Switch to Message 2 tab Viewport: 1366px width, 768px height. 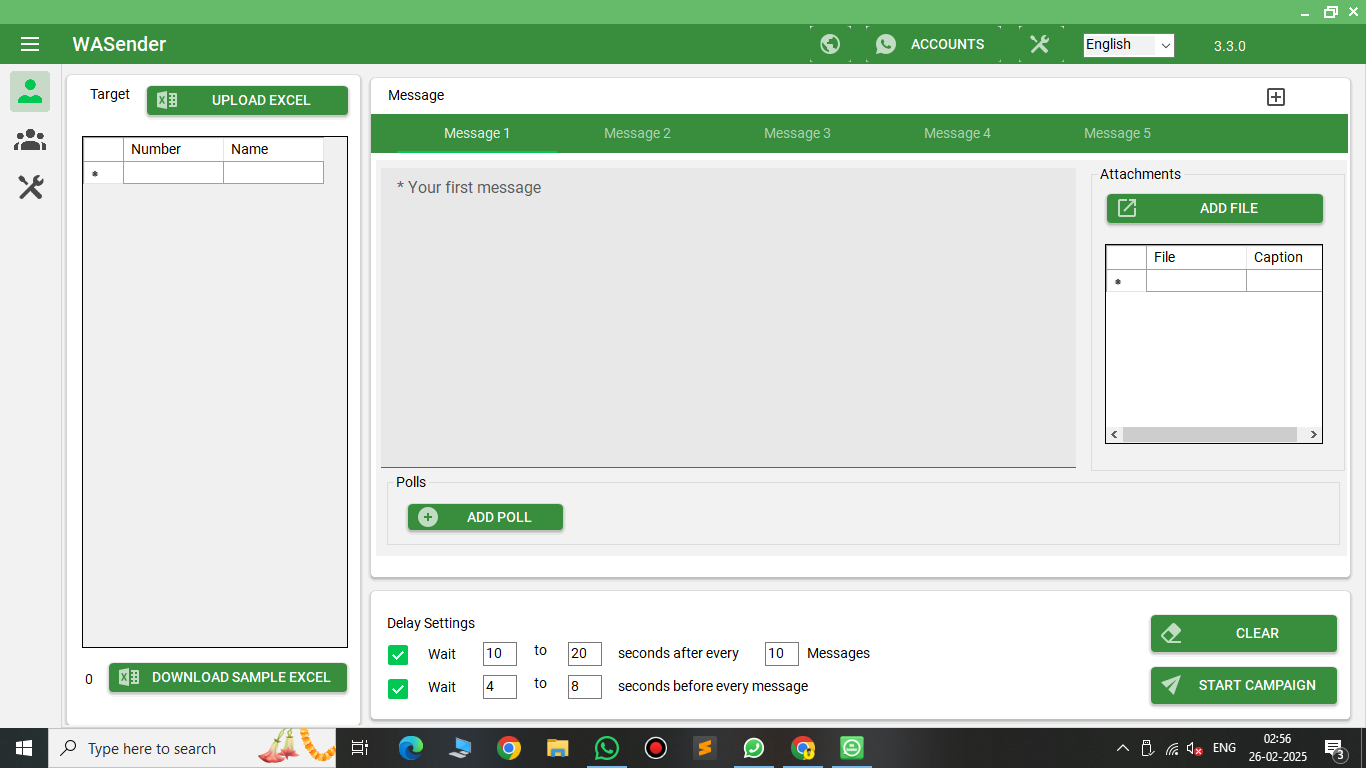(637, 133)
